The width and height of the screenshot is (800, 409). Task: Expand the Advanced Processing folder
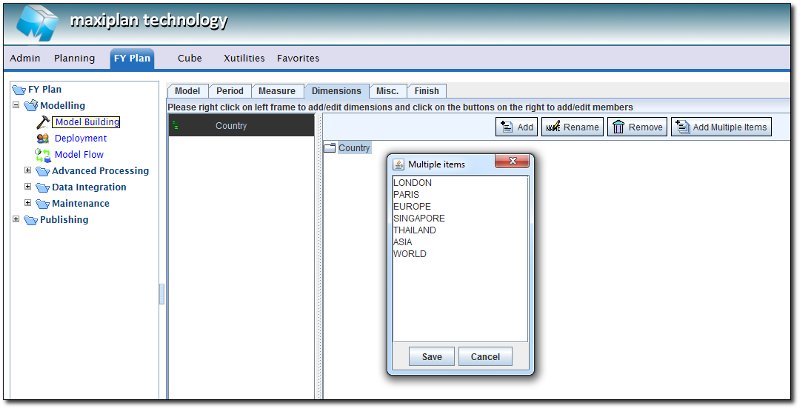[x=28, y=171]
